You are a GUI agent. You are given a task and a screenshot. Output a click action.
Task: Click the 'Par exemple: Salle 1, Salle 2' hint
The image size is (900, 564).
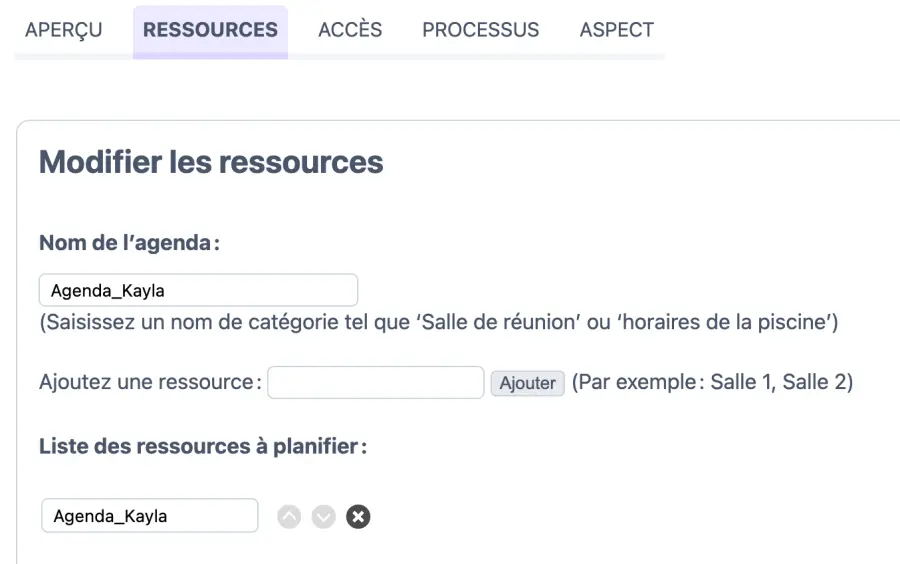[x=712, y=383]
